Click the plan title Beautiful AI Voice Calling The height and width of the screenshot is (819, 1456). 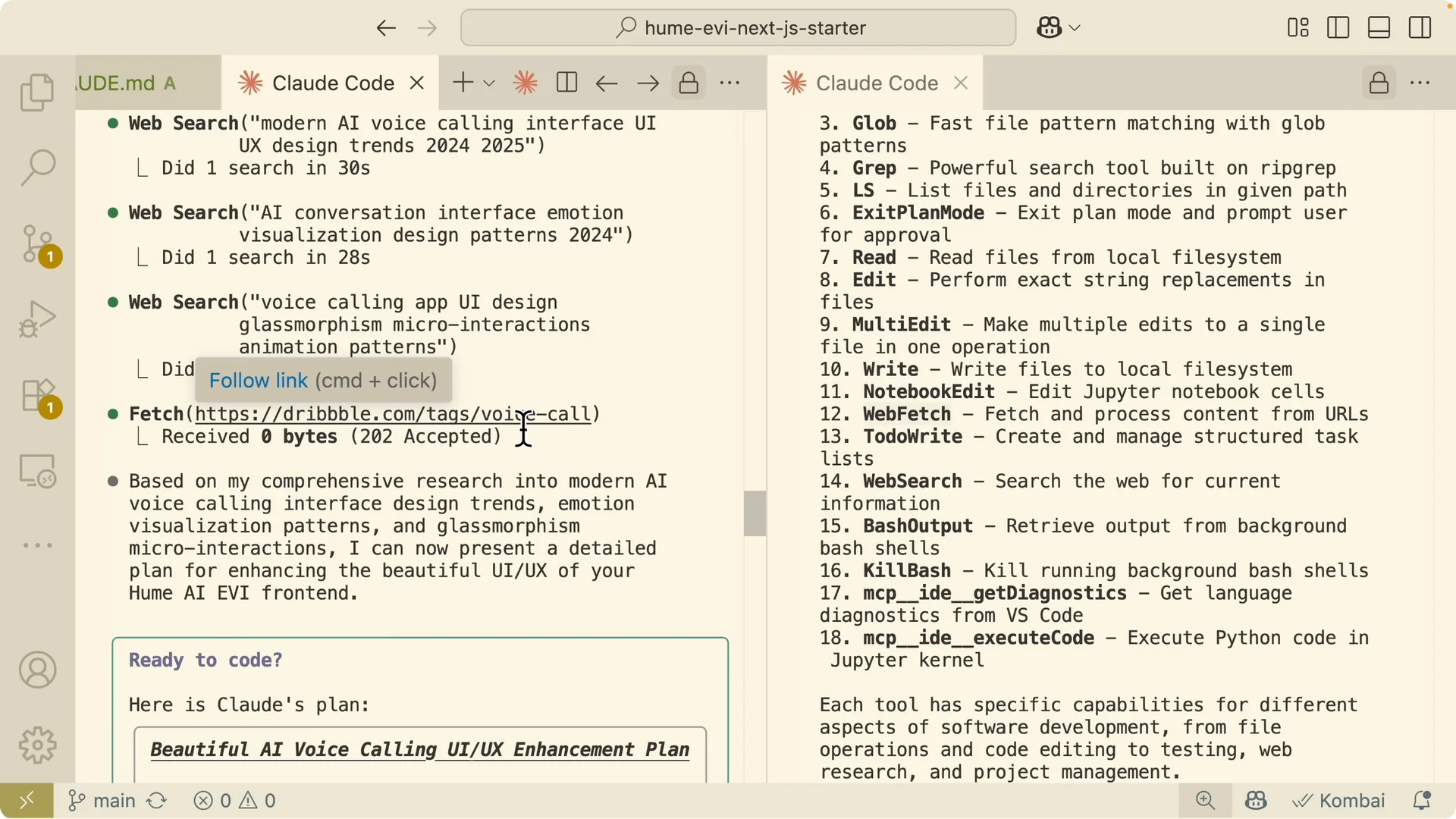[419, 750]
